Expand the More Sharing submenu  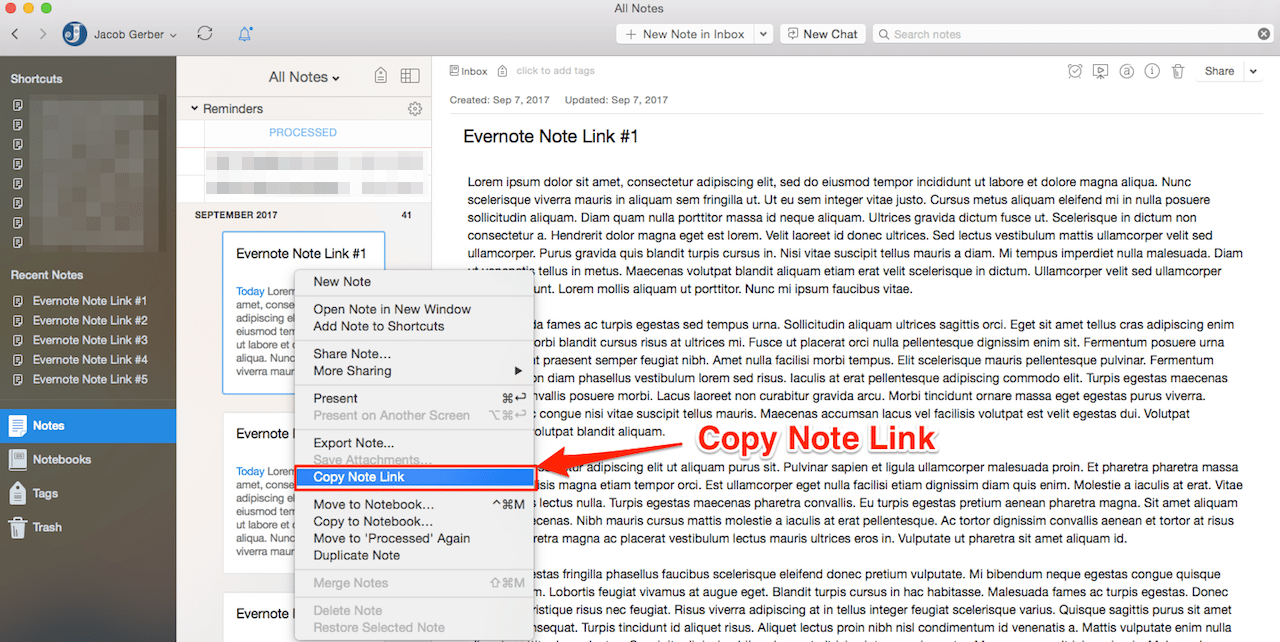pos(414,371)
